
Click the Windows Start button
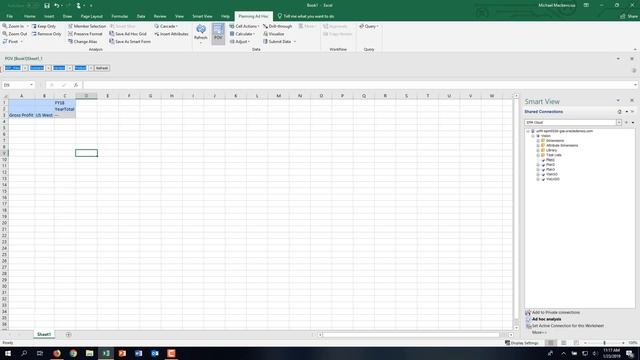coord(7,353)
